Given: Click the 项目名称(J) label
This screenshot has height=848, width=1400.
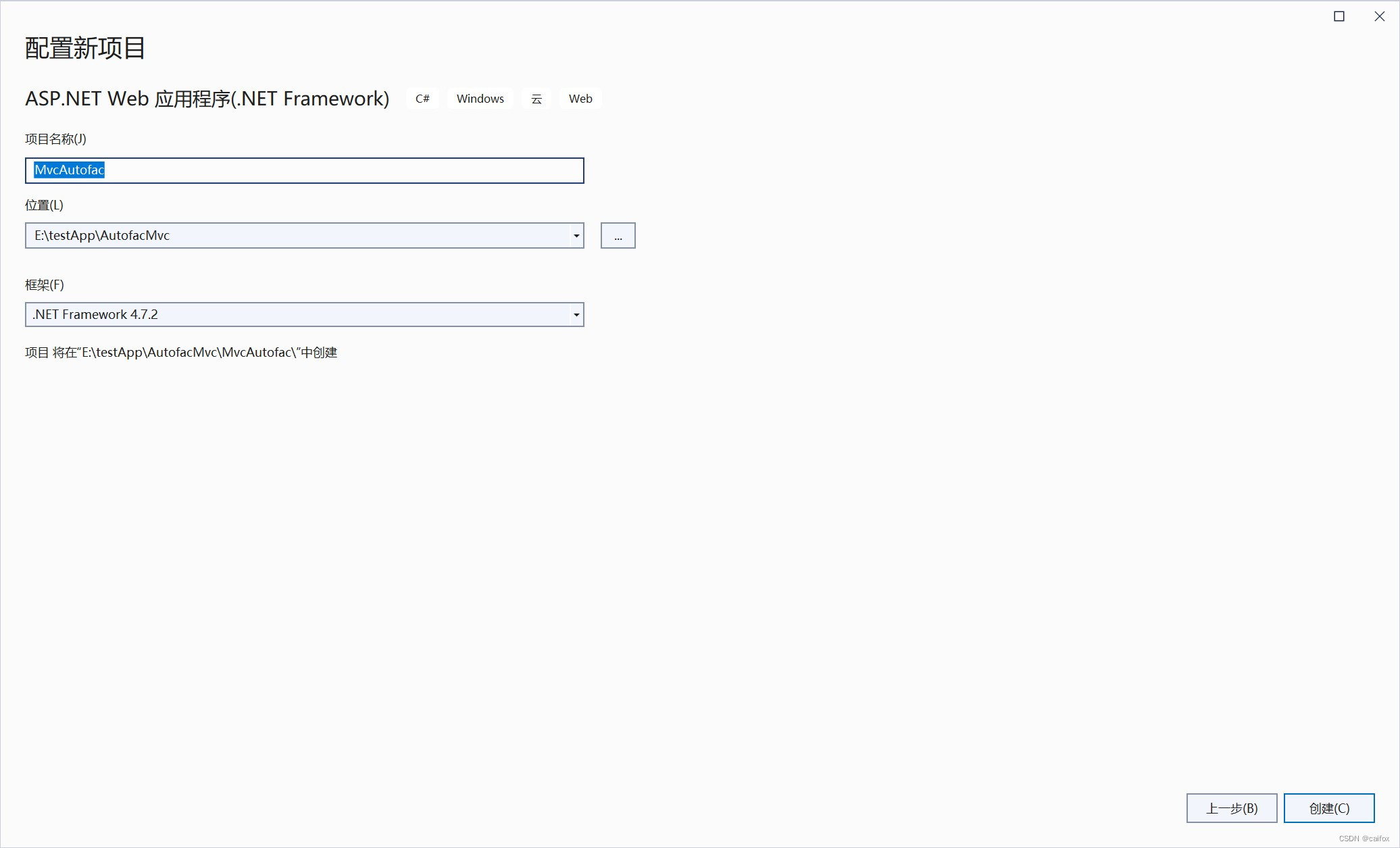Looking at the screenshot, I should (x=55, y=139).
